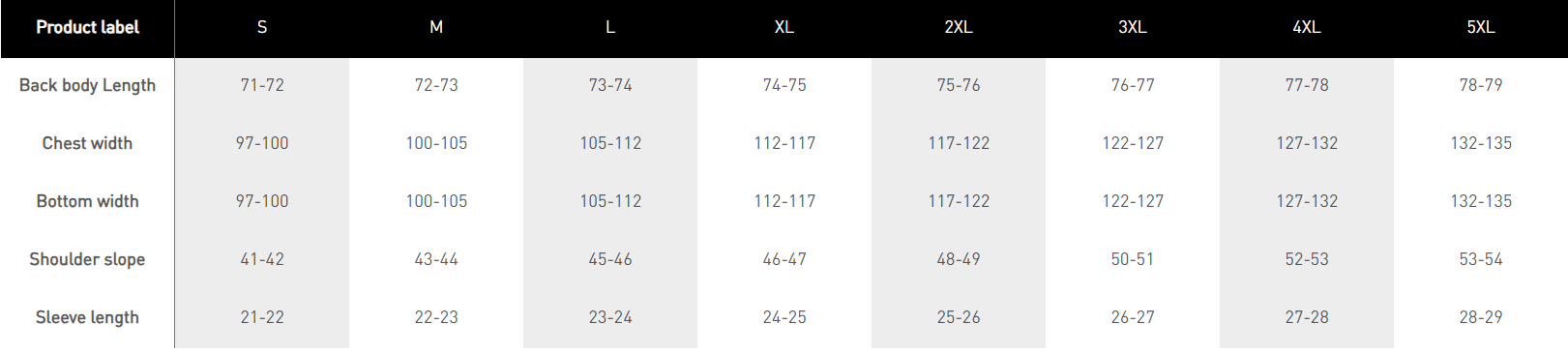Click the 28-29 sleeve length cell
The height and width of the screenshot is (353, 1568).
tap(1481, 317)
